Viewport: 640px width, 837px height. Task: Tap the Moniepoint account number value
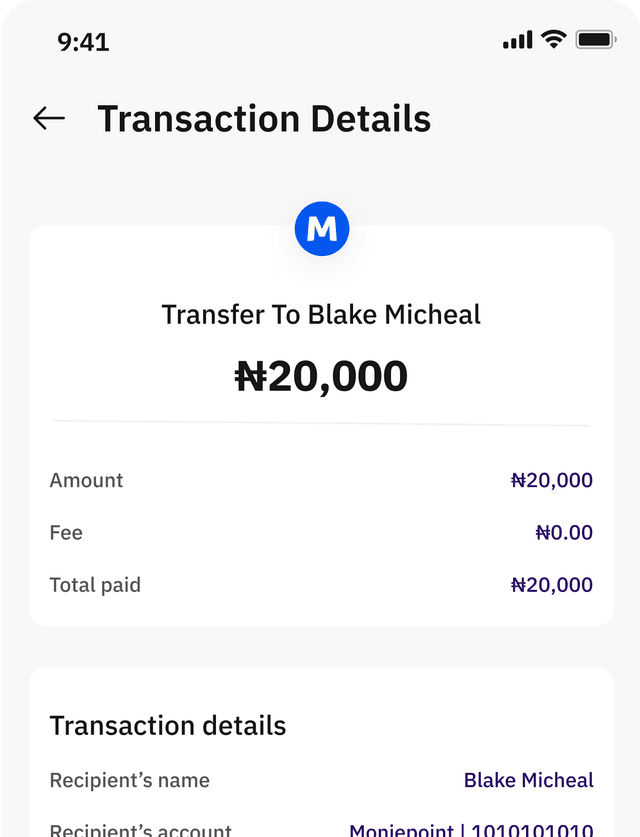[x=471, y=830]
